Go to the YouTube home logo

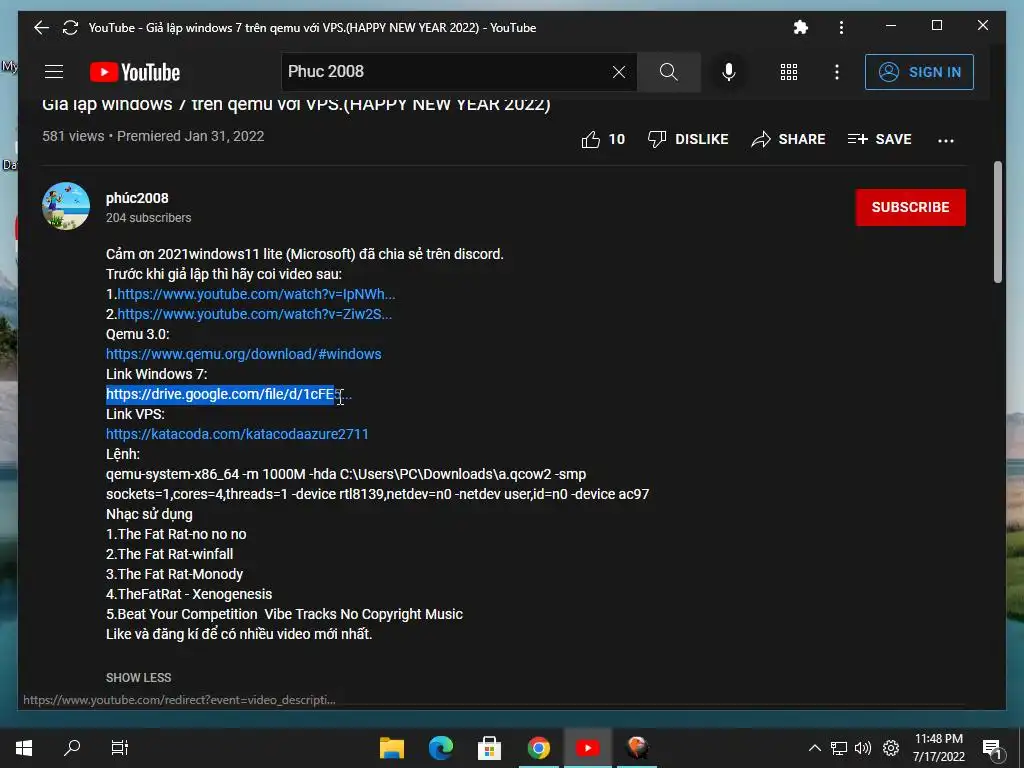(x=135, y=72)
